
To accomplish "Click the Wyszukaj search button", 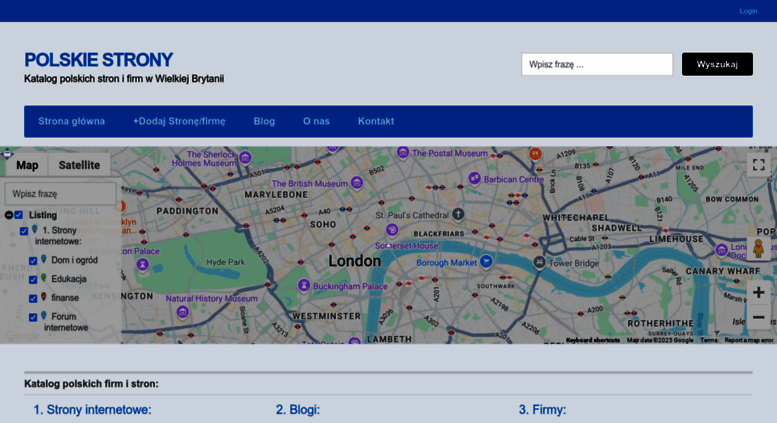I will tap(717, 64).
